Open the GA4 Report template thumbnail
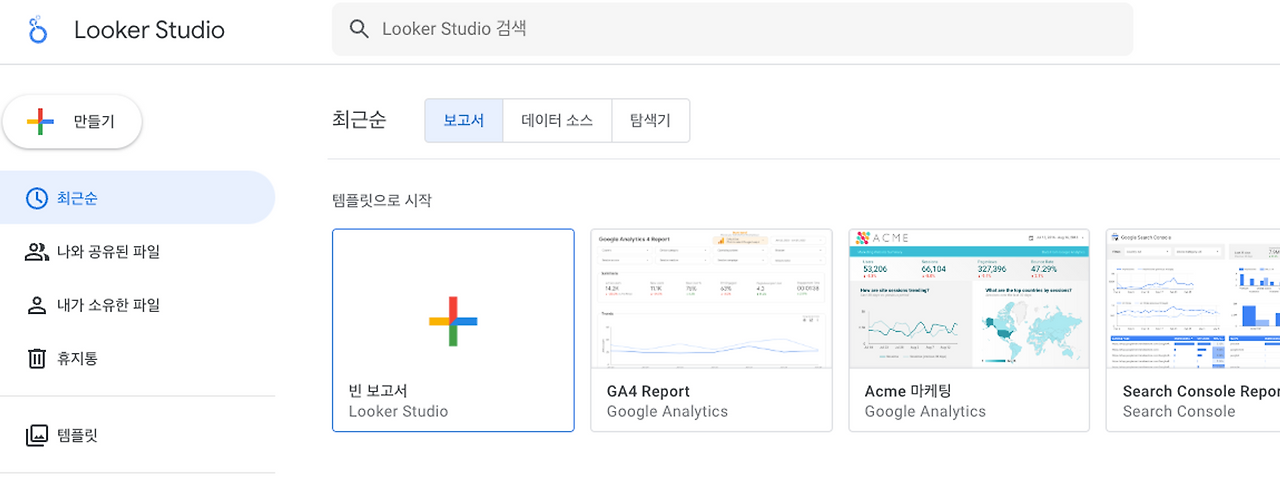The height and width of the screenshot is (480, 1280). coord(712,299)
